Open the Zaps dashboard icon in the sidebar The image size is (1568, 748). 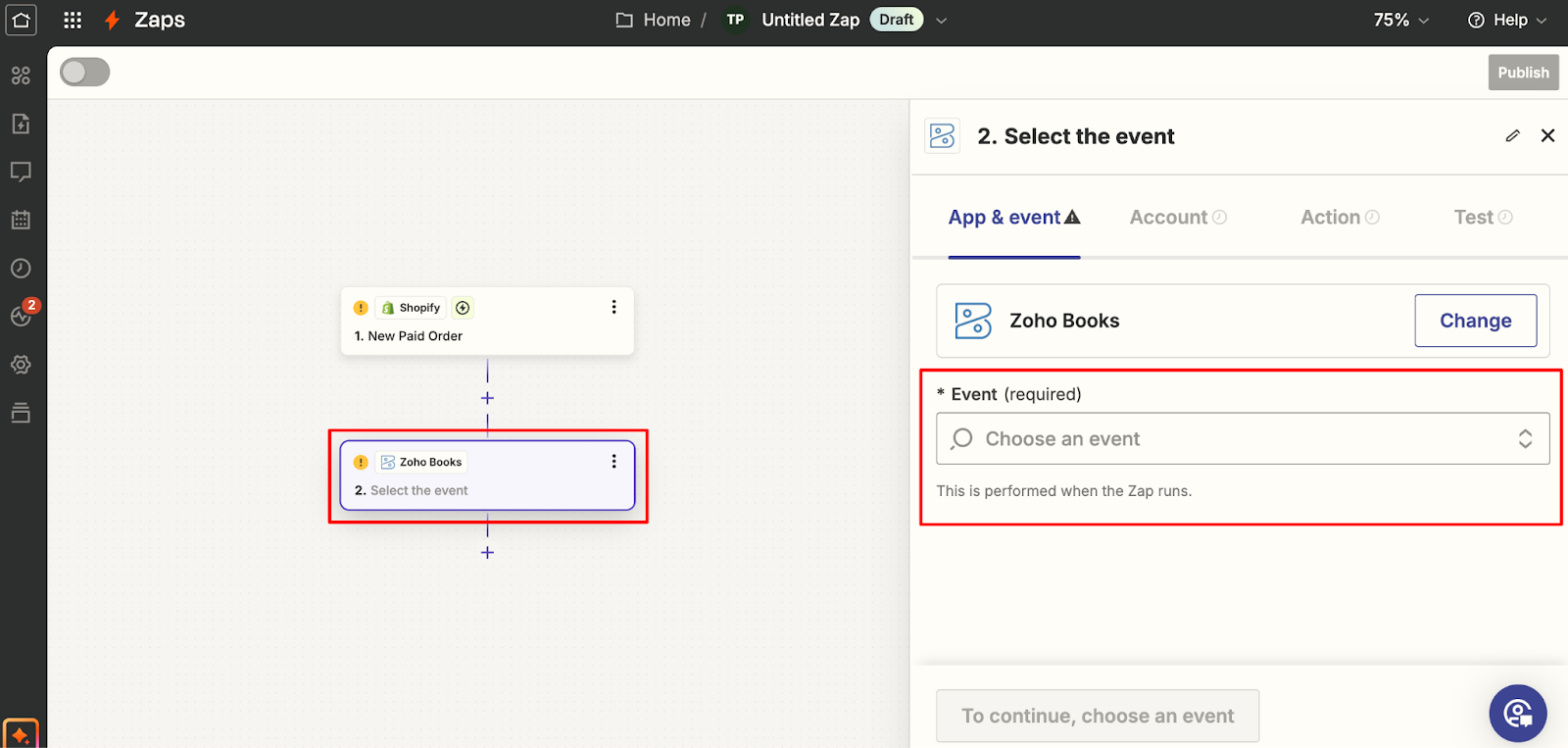point(21,75)
